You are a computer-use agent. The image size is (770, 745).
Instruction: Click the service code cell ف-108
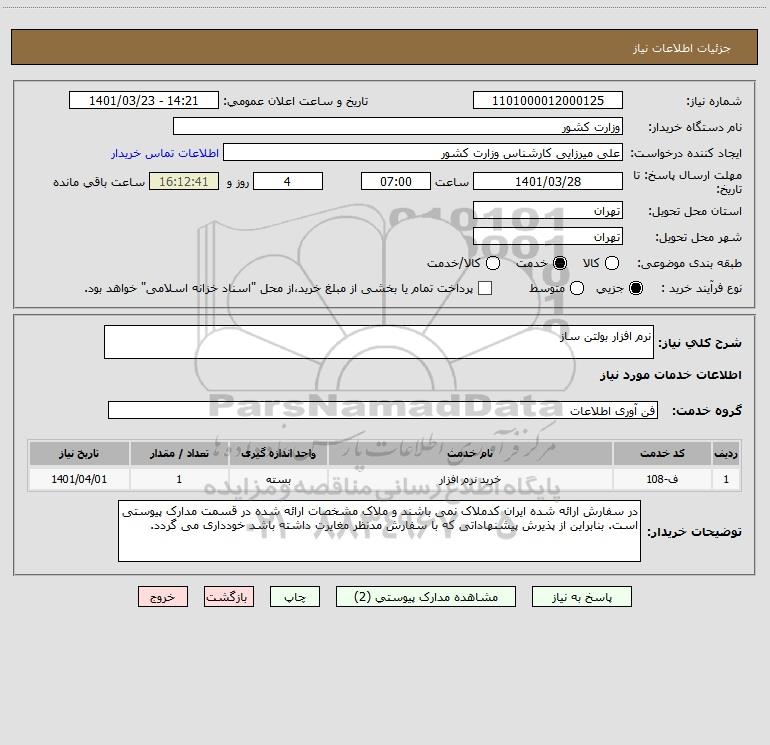click(662, 479)
